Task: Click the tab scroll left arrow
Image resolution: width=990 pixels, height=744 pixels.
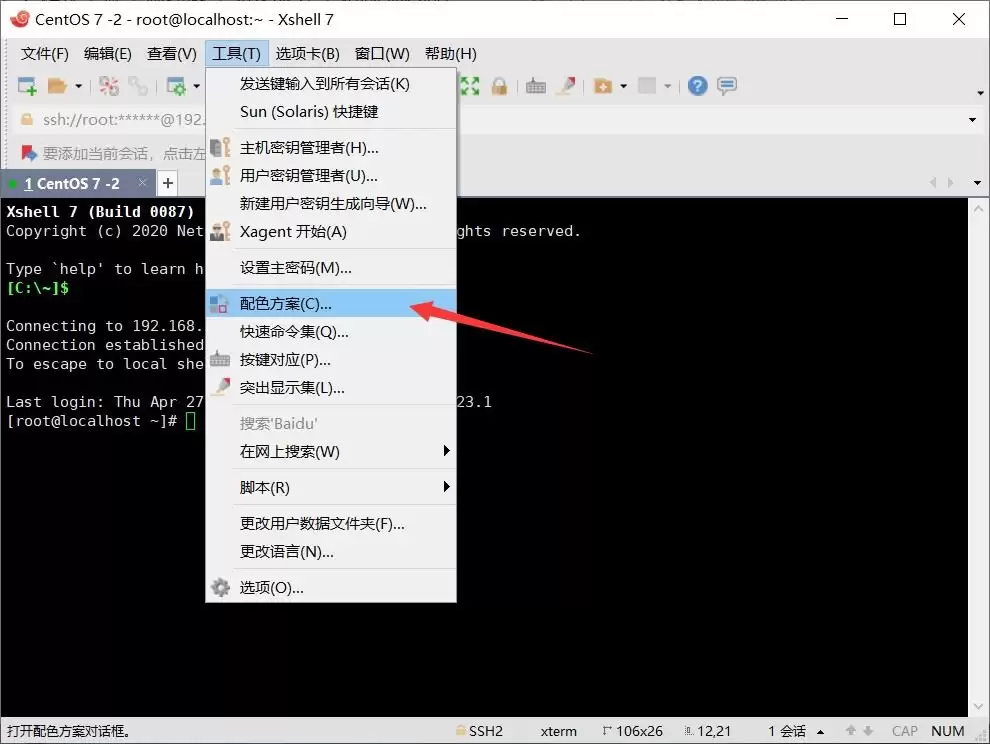Action: pos(933,183)
